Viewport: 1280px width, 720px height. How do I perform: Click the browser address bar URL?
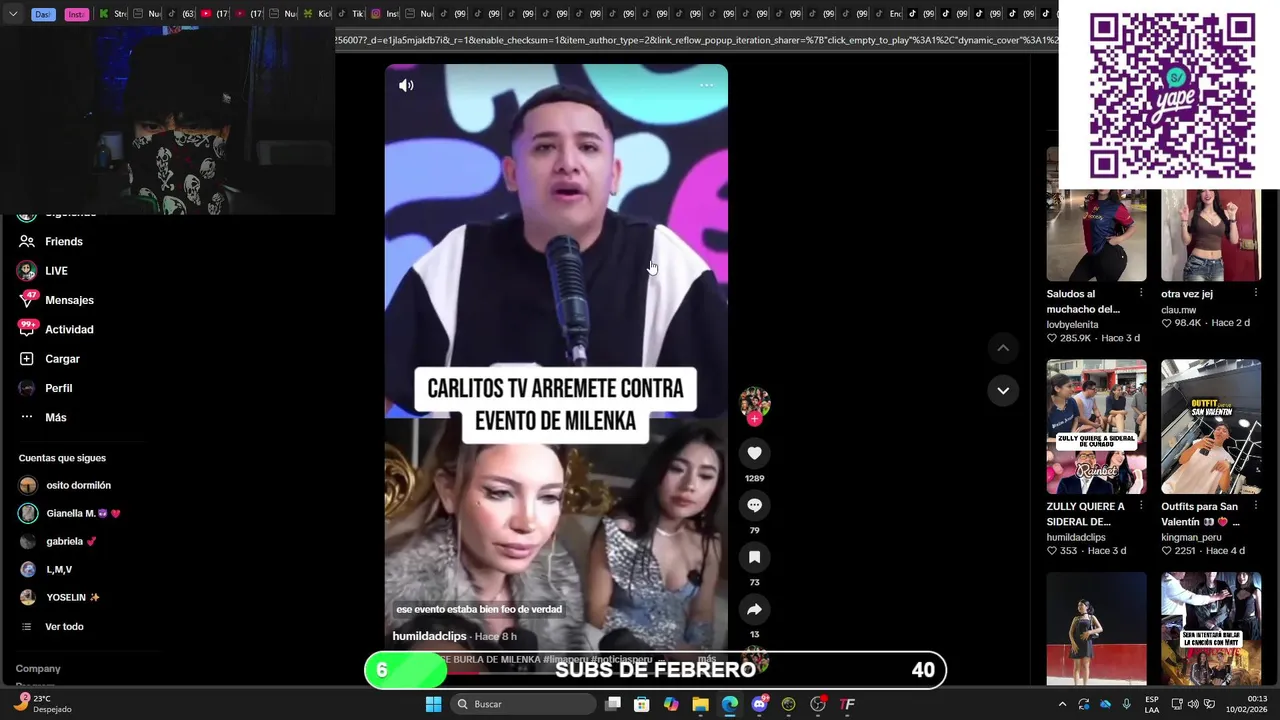coord(696,40)
